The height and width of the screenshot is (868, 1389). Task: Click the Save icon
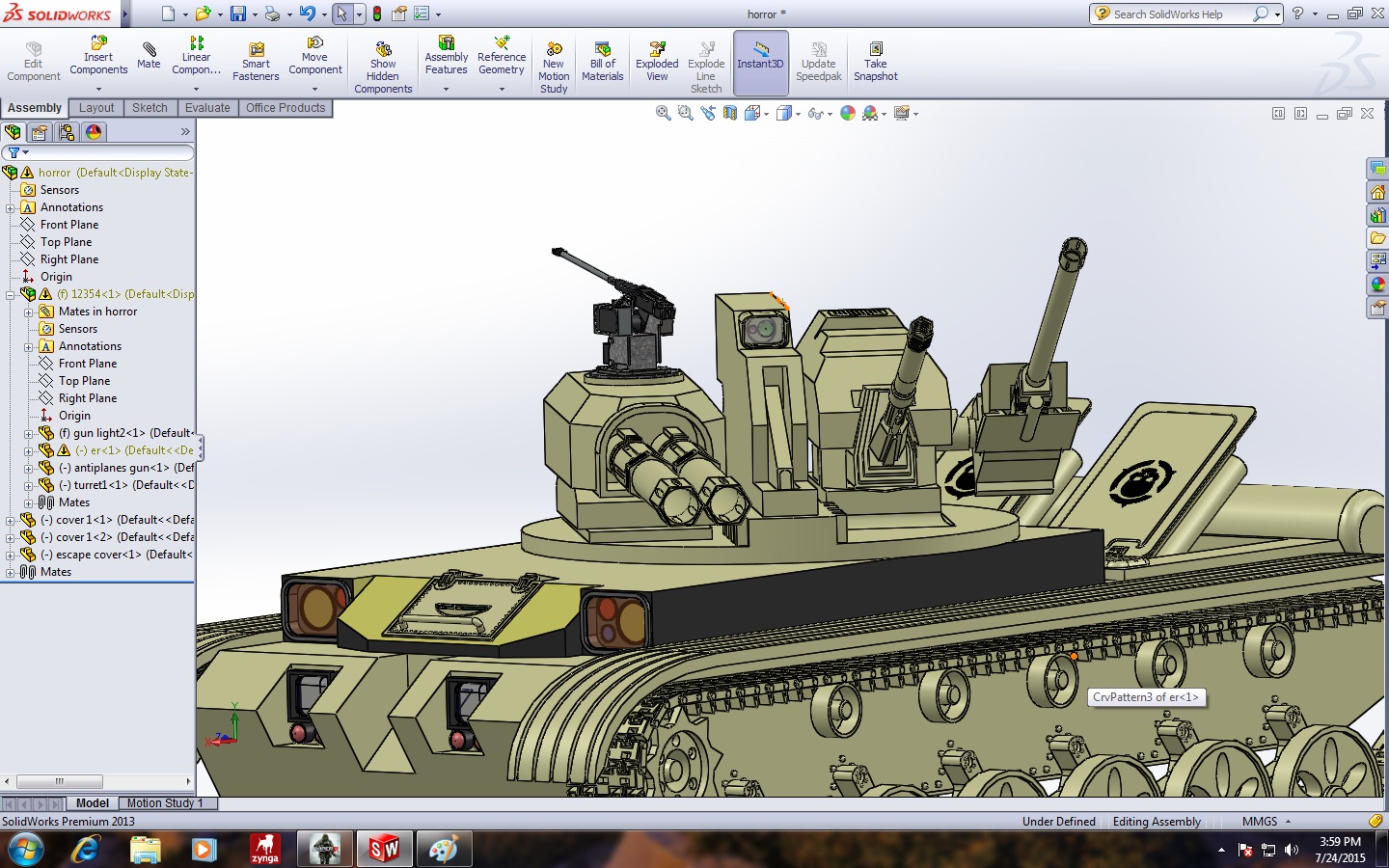click(237, 14)
